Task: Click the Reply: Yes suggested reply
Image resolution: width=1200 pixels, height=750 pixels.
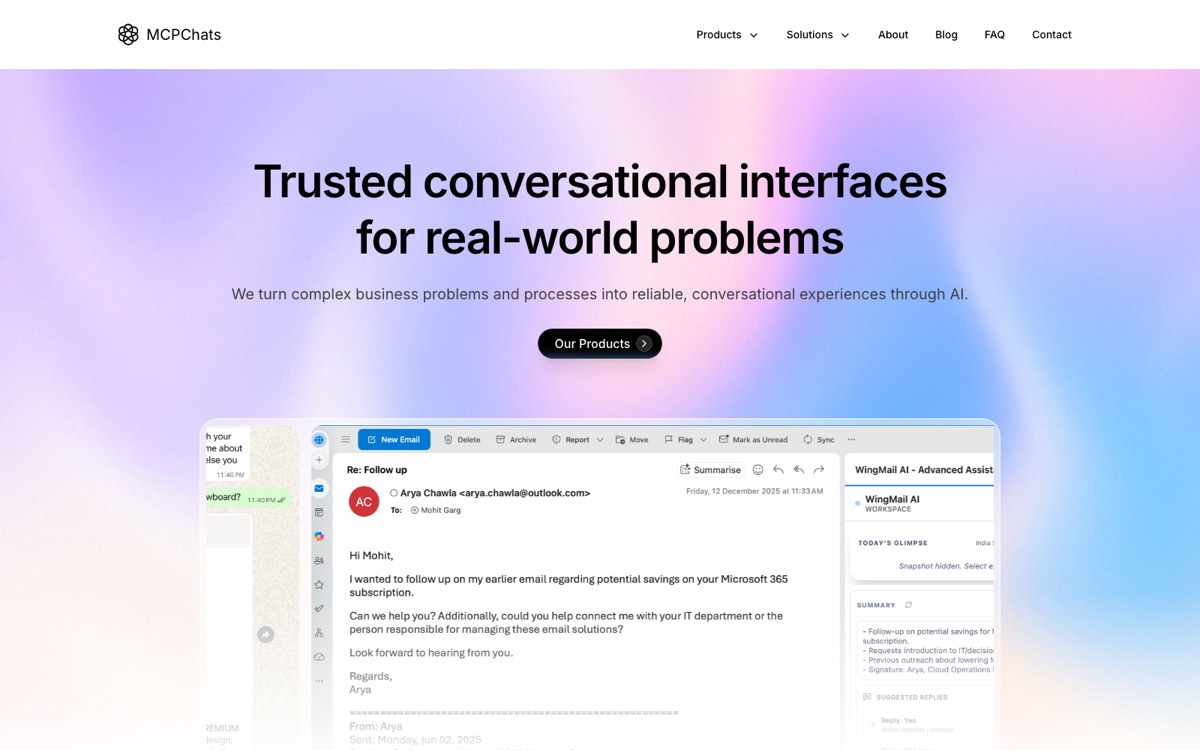Action: click(898, 720)
